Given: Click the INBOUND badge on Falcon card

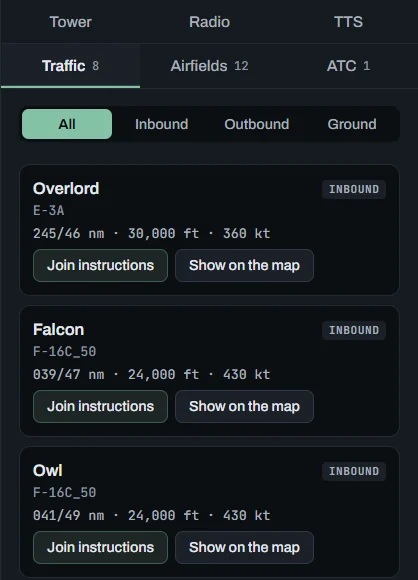Looking at the screenshot, I should tap(354, 330).
